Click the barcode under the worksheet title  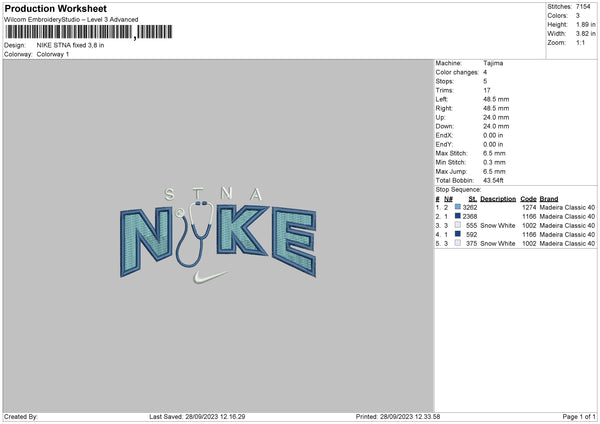(x=89, y=32)
